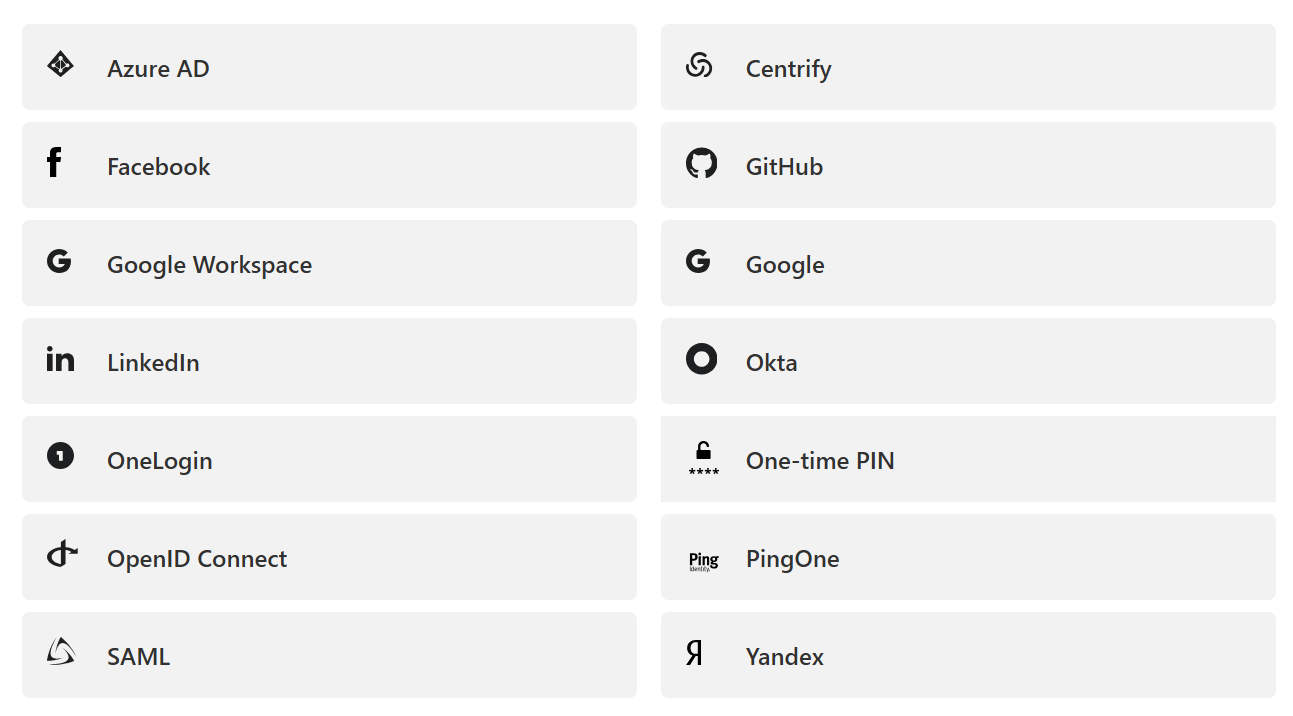Click the SAML triangular logo icon
1293x716 pixels.
(60, 652)
